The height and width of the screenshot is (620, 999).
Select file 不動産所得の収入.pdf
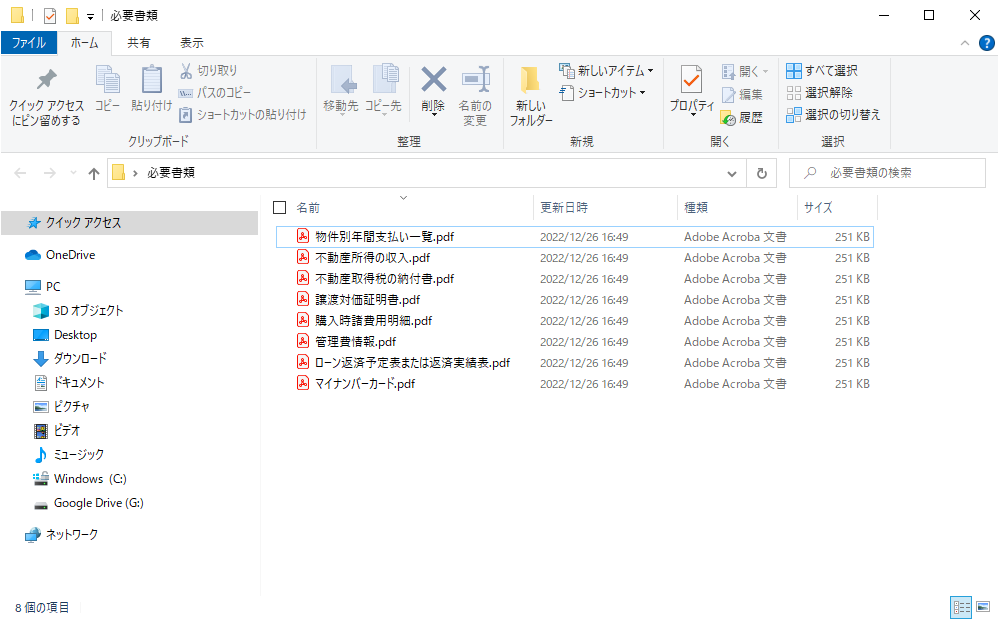click(x=575, y=257)
